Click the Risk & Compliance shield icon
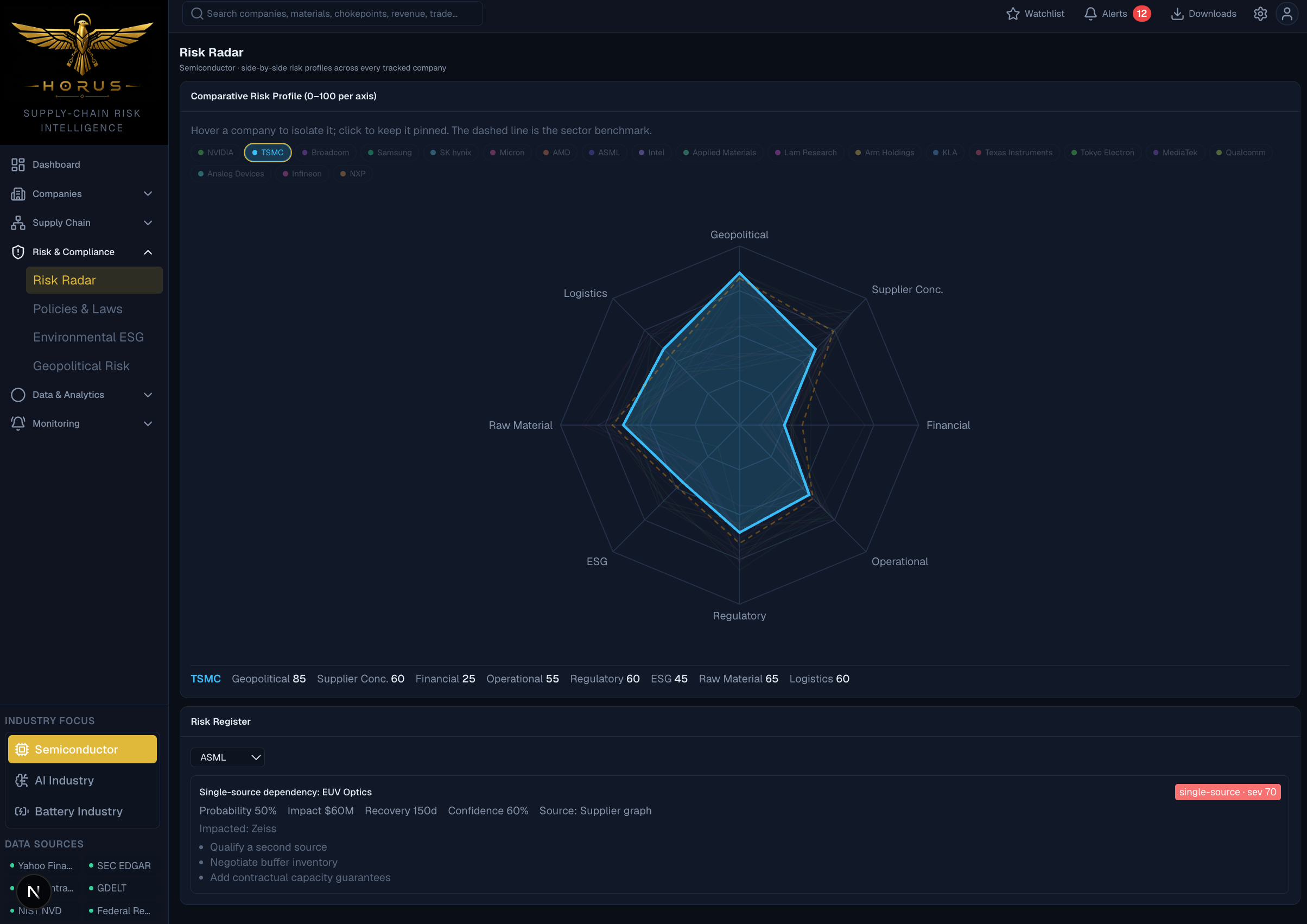The height and width of the screenshot is (924, 1307). [18, 252]
